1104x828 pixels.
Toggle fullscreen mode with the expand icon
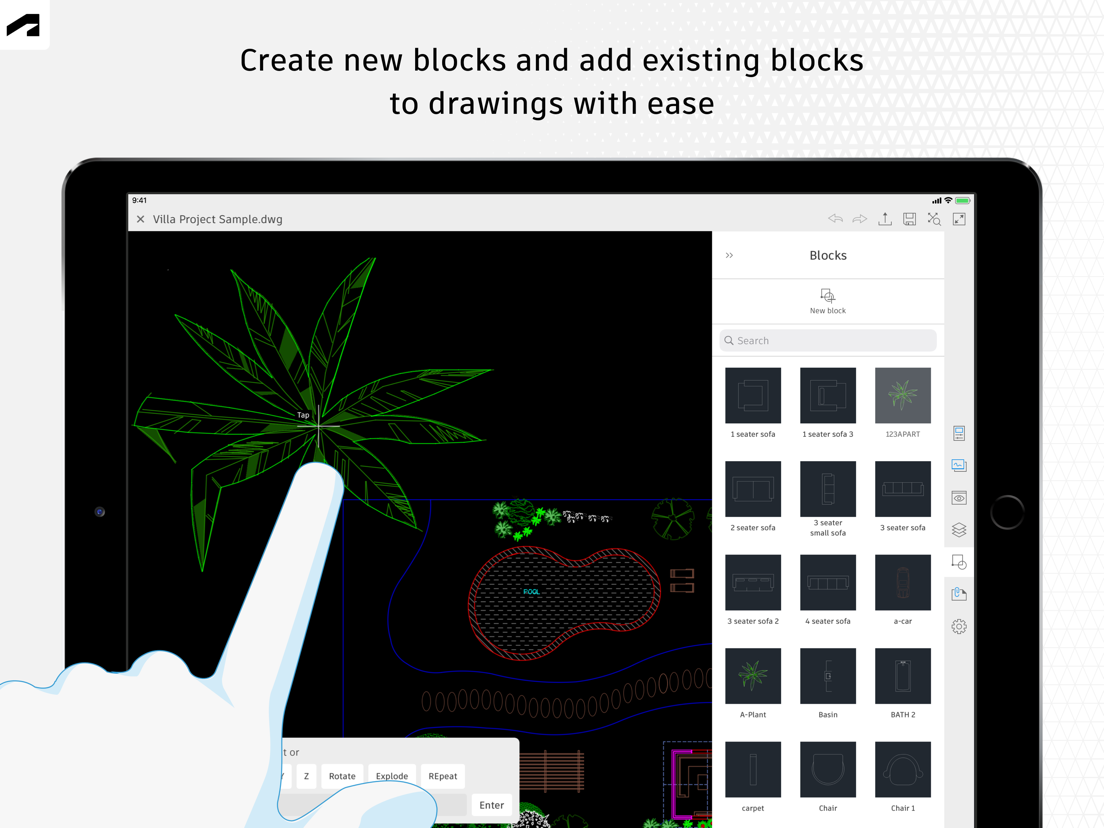pos(957,218)
